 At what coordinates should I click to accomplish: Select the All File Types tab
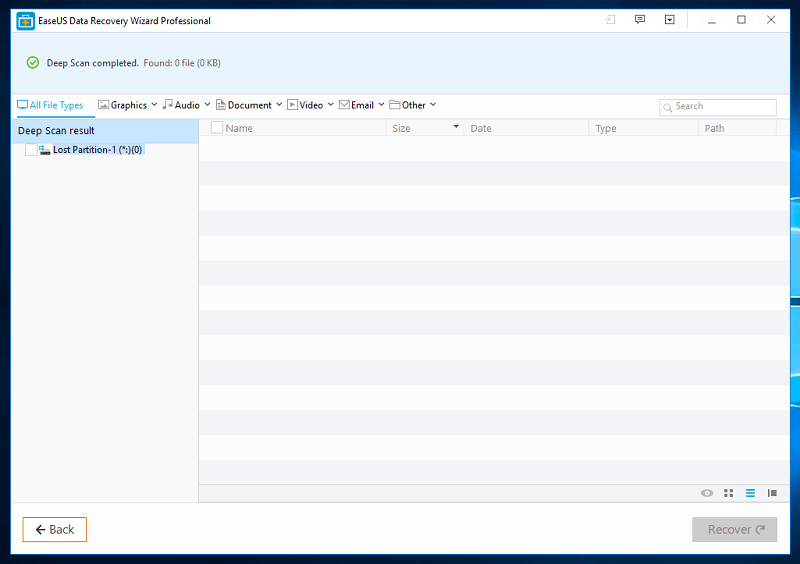[x=50, y=105]
